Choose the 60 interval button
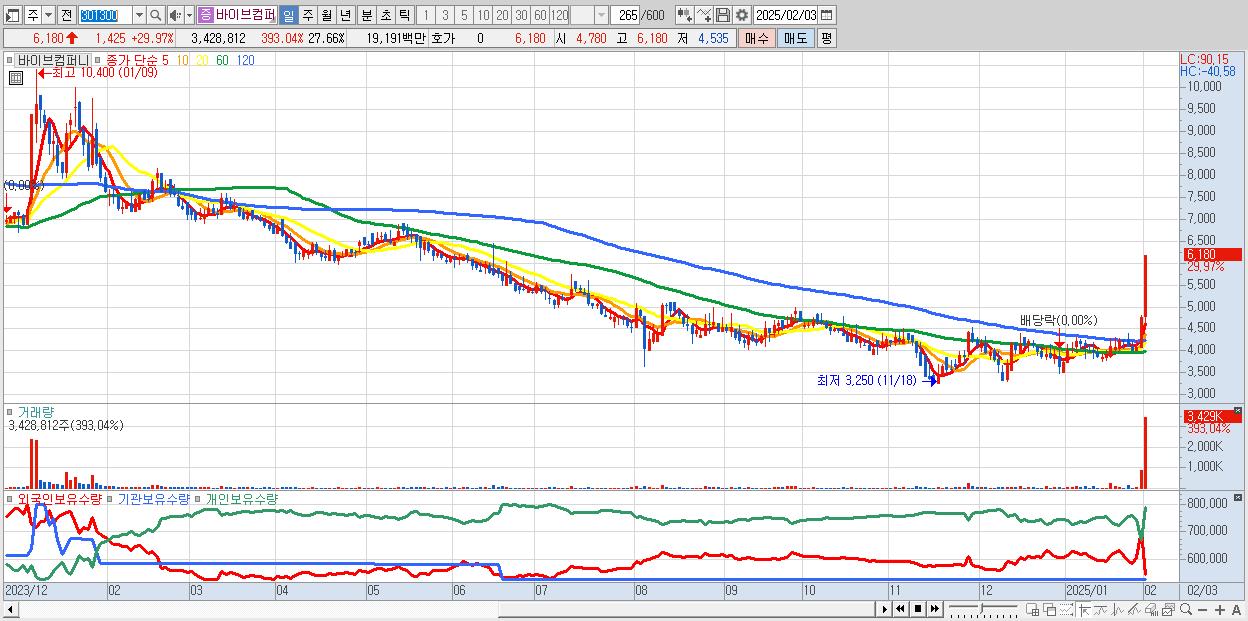 (x=540, y=15)
